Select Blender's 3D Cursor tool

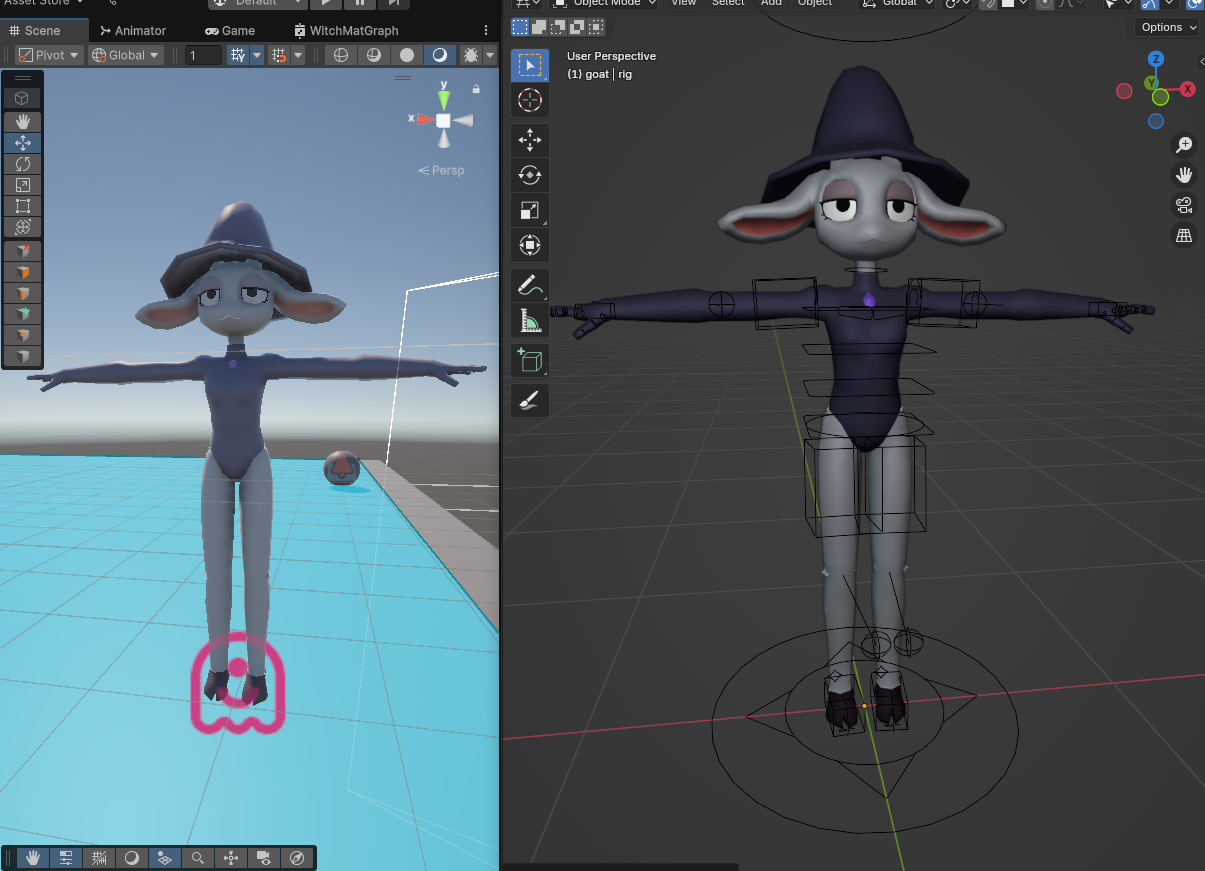coord(530,99)
